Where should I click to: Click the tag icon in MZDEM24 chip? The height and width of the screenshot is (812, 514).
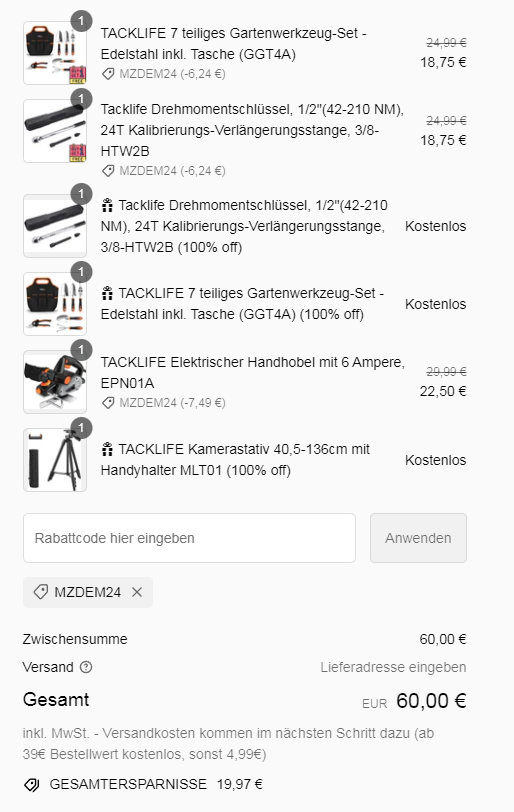click(40, 592)
